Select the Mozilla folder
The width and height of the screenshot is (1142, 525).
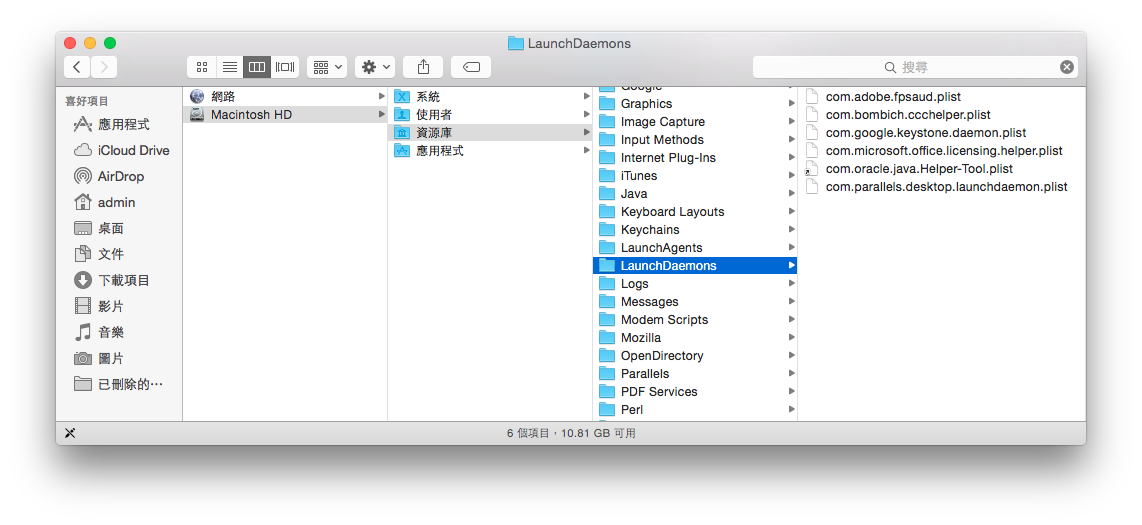coord(695,338)
